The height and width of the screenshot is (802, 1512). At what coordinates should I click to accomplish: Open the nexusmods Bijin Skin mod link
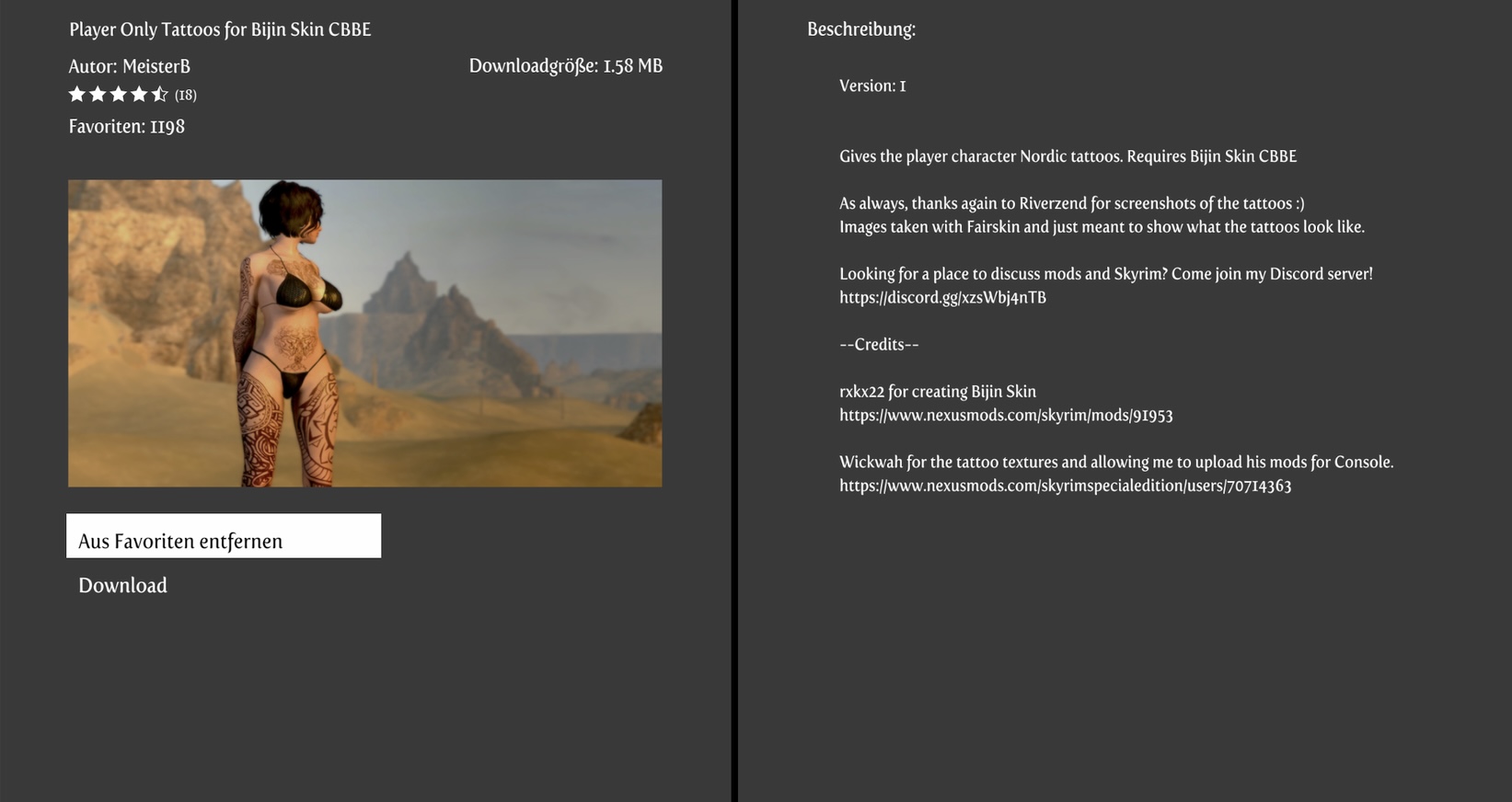click(x=1005, y=416)
